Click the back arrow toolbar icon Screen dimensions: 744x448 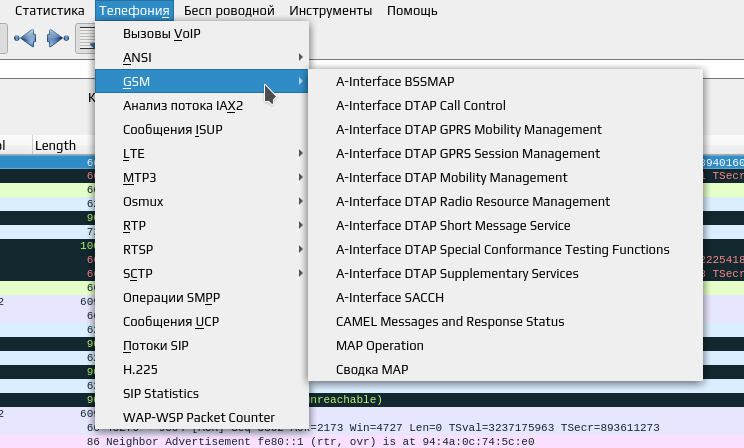pyautogui.click(x=25, y=38)
